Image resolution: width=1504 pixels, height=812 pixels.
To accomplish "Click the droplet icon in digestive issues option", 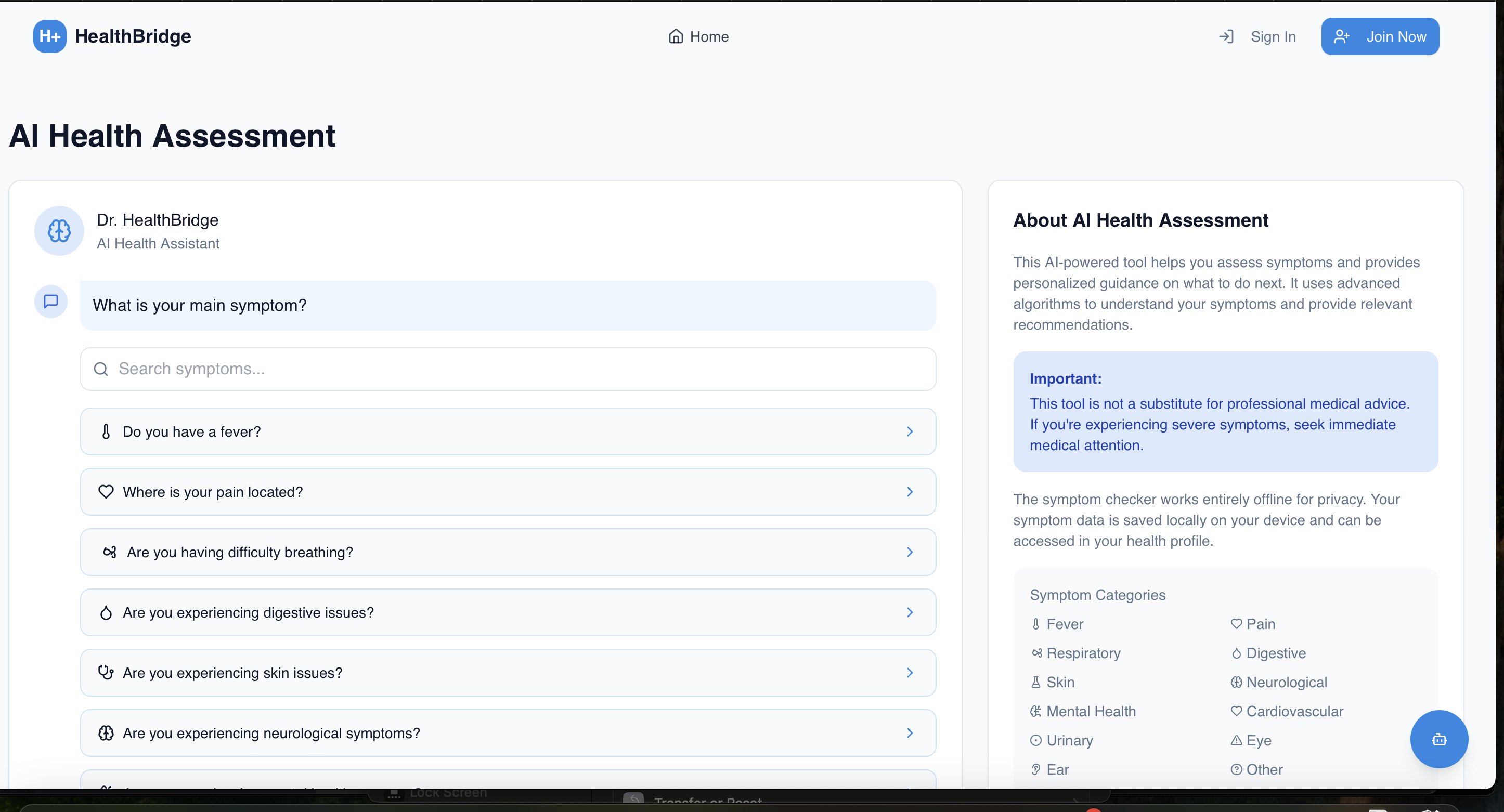I will tap(106, 612).
